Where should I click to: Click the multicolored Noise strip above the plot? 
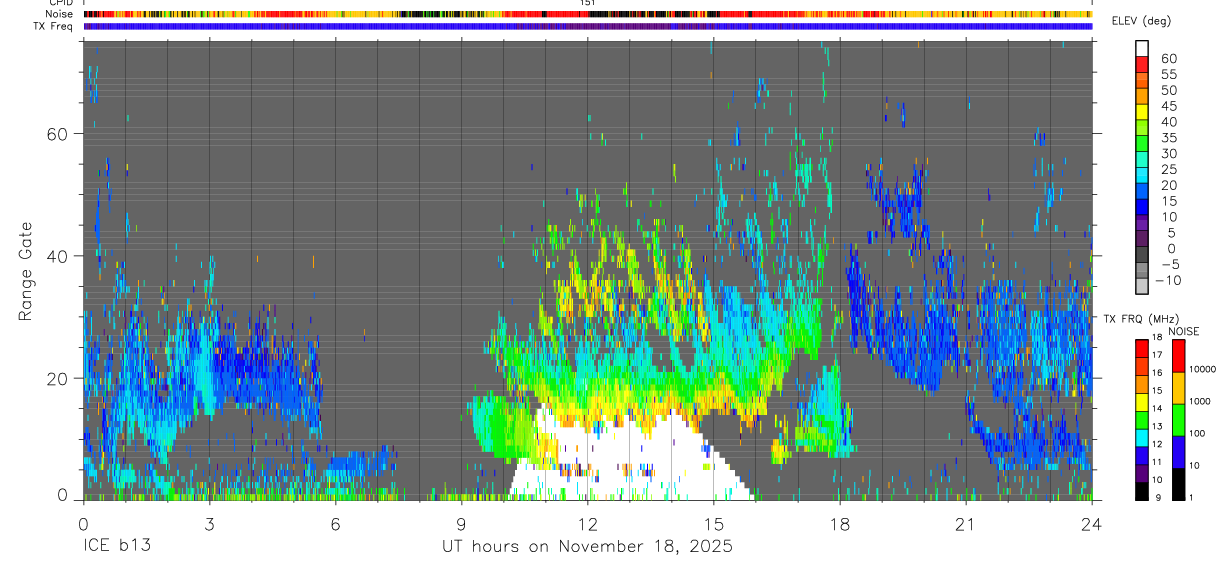pos(587,14)
